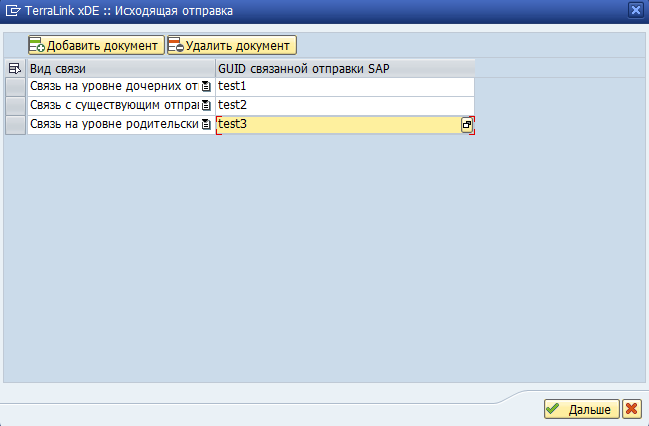Select the row marker for test2 row

(x=15, y=105)
